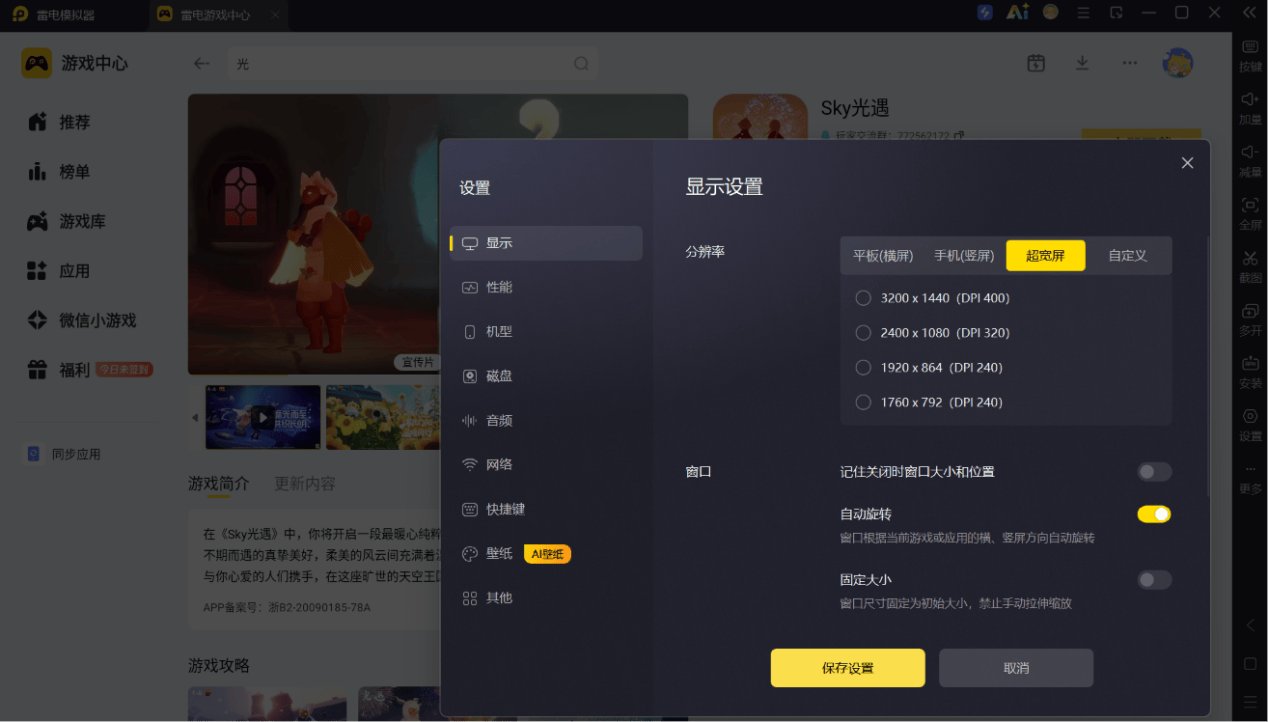Screen dimensions: 1268x722
Task: Click the AI壁纸 badge
Action: coord(547,553)
